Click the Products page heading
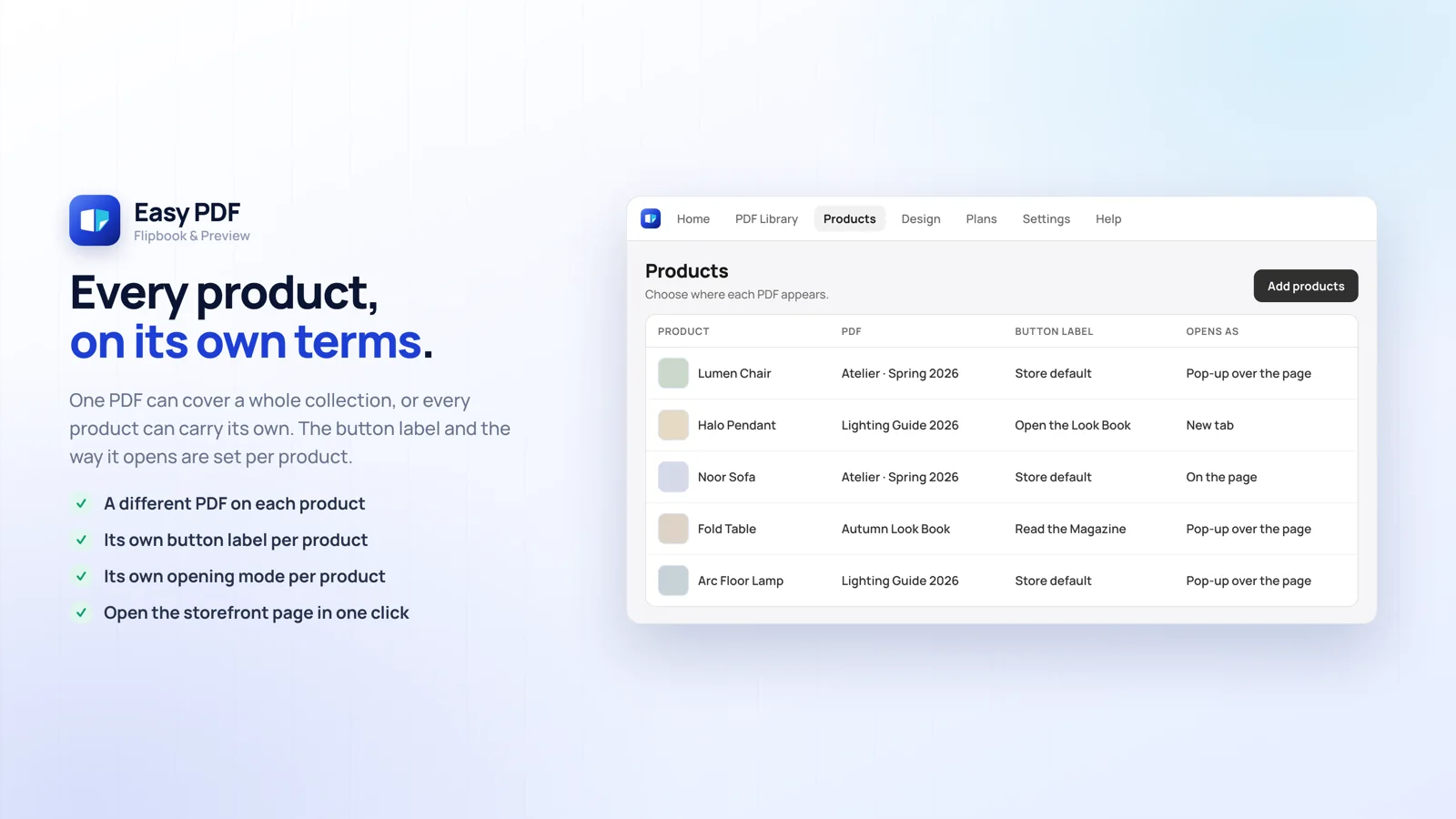 coord(687,271)
